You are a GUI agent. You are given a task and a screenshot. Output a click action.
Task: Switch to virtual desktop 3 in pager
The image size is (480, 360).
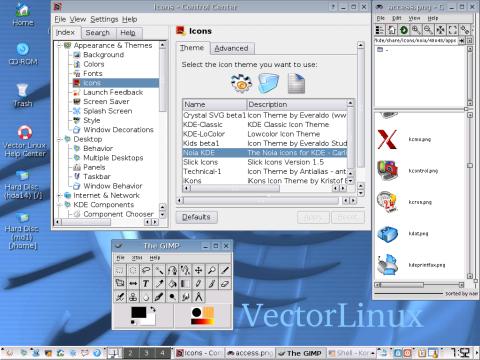(146, 353)
